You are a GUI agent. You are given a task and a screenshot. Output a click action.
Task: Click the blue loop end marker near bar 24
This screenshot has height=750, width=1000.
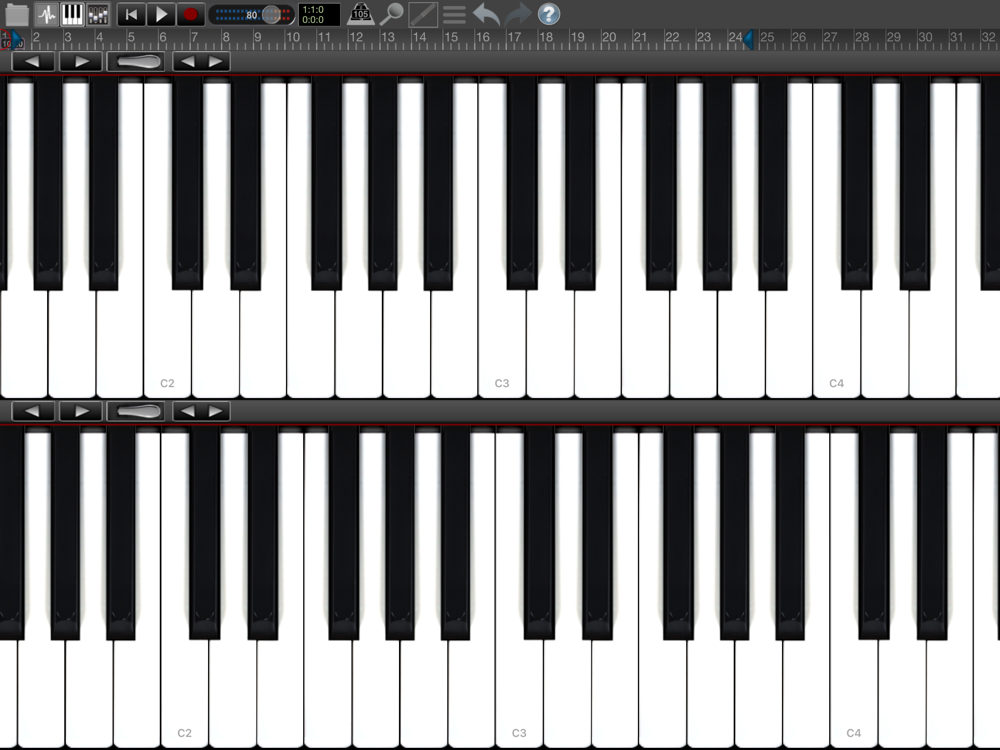[x=748, y=40]
